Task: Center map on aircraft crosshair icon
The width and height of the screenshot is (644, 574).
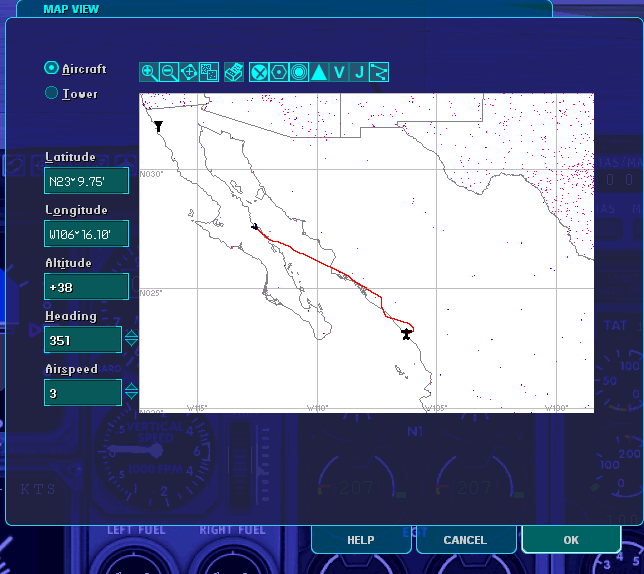Action: coord(189,72)
